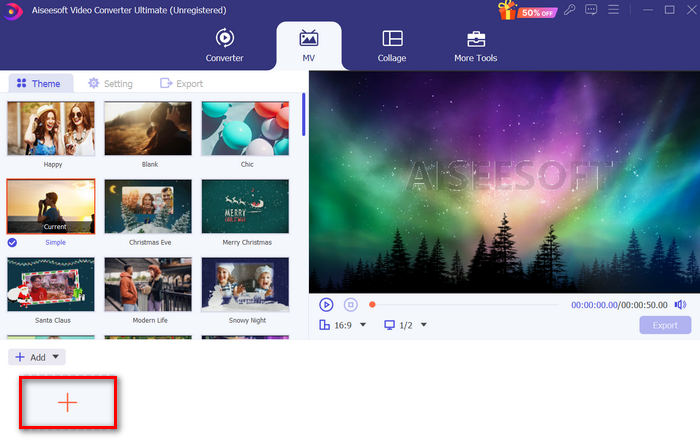This screenshot has height=443, width=700.
Task: Click the Christmas Eve label text
Action: [x=150, y=242]
